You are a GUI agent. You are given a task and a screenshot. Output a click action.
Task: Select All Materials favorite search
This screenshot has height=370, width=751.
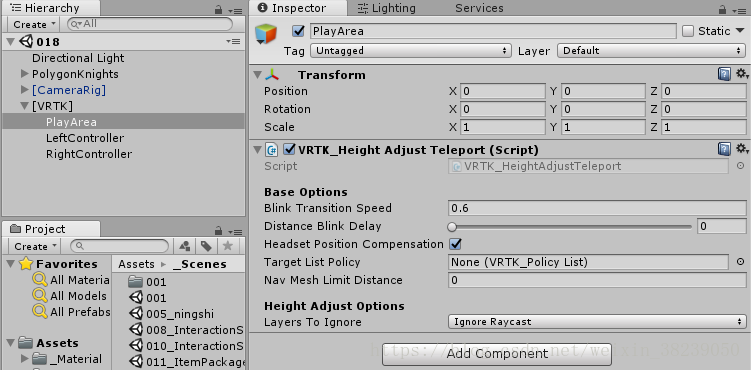click(71, 280)
